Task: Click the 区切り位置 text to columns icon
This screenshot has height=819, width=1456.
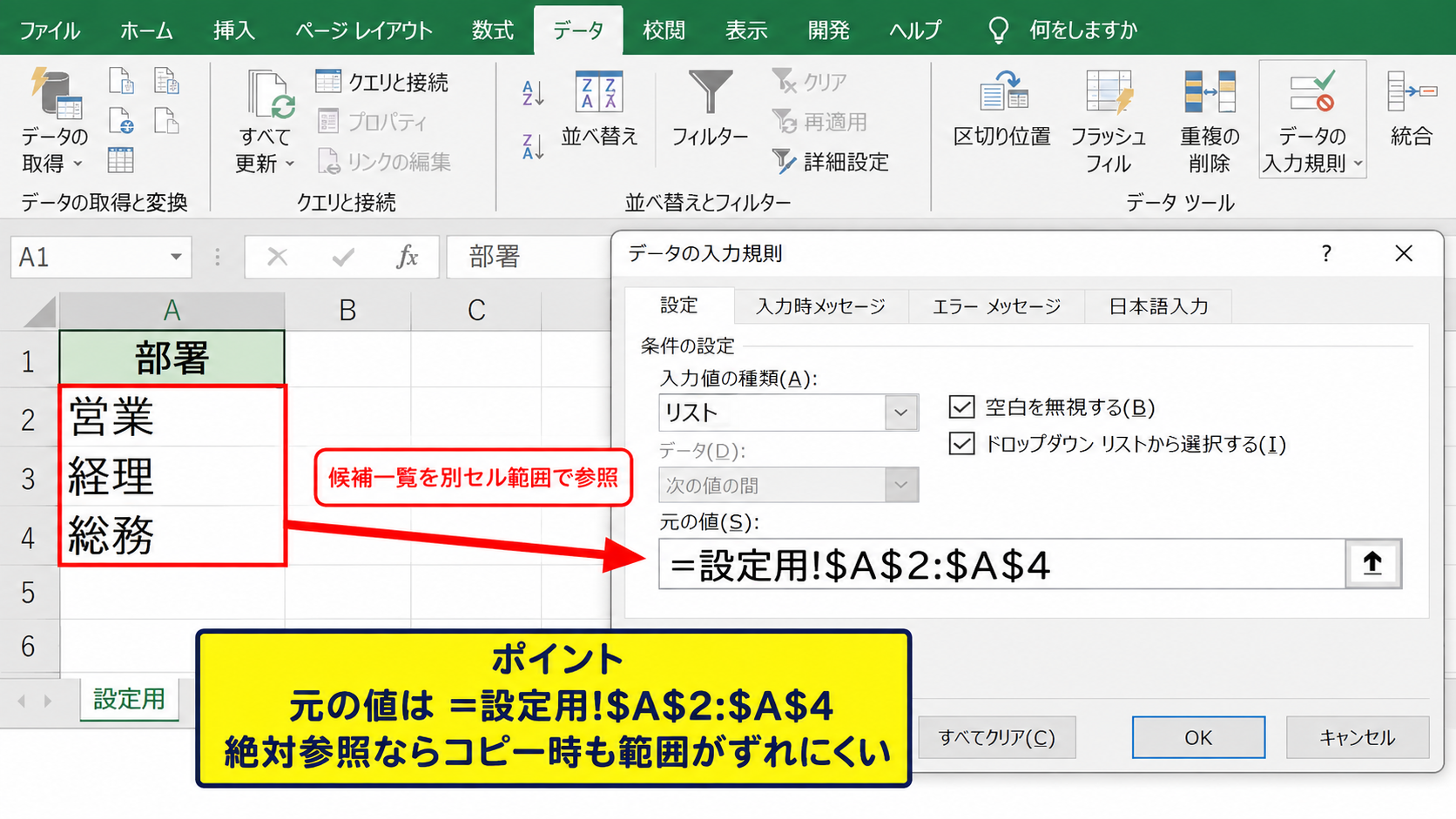Action: tap(1003, 91)
